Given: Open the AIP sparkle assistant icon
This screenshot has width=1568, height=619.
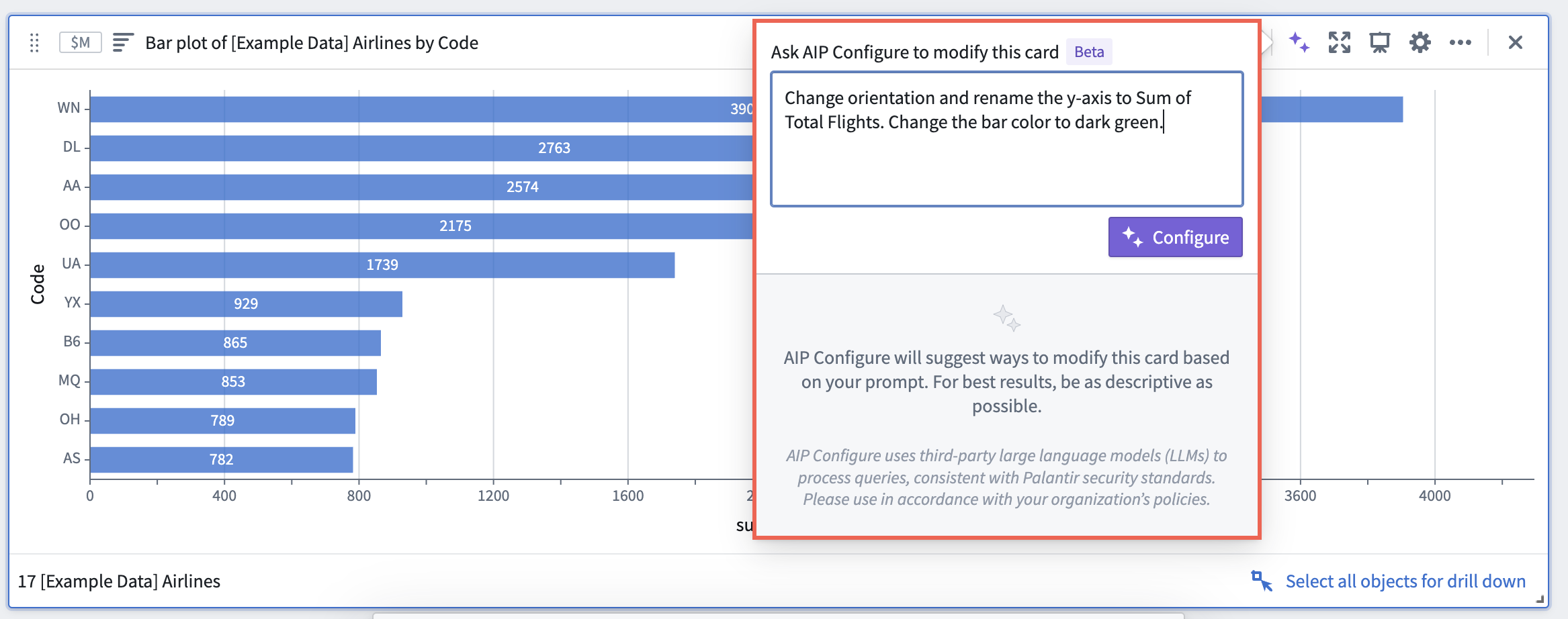Looking at the screenshot, I should [x=1299, y=42].
